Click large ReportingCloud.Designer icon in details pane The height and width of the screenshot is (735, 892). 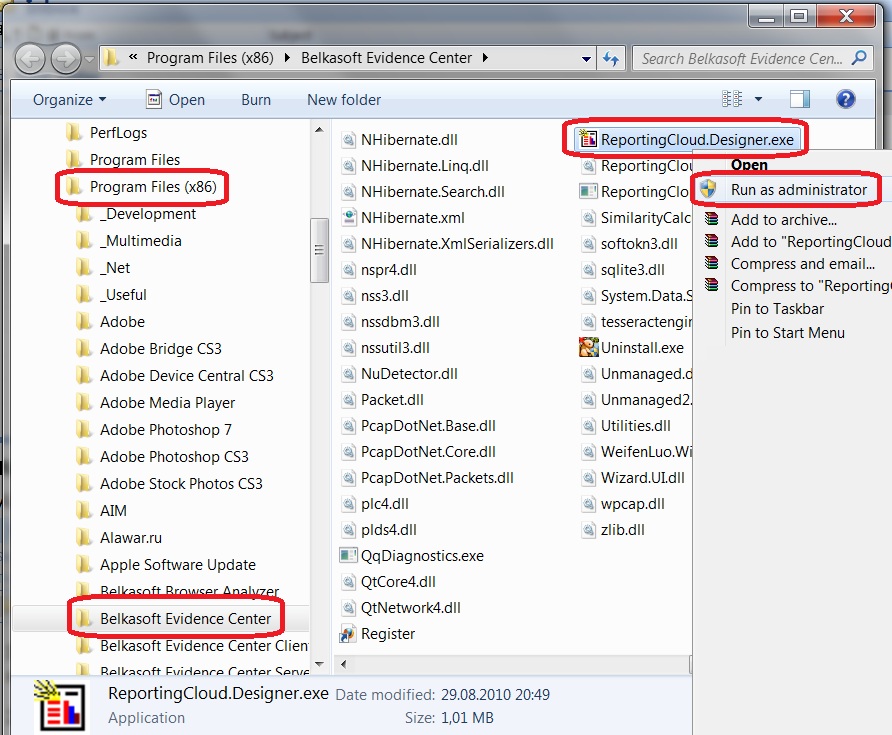click(60, 705)
